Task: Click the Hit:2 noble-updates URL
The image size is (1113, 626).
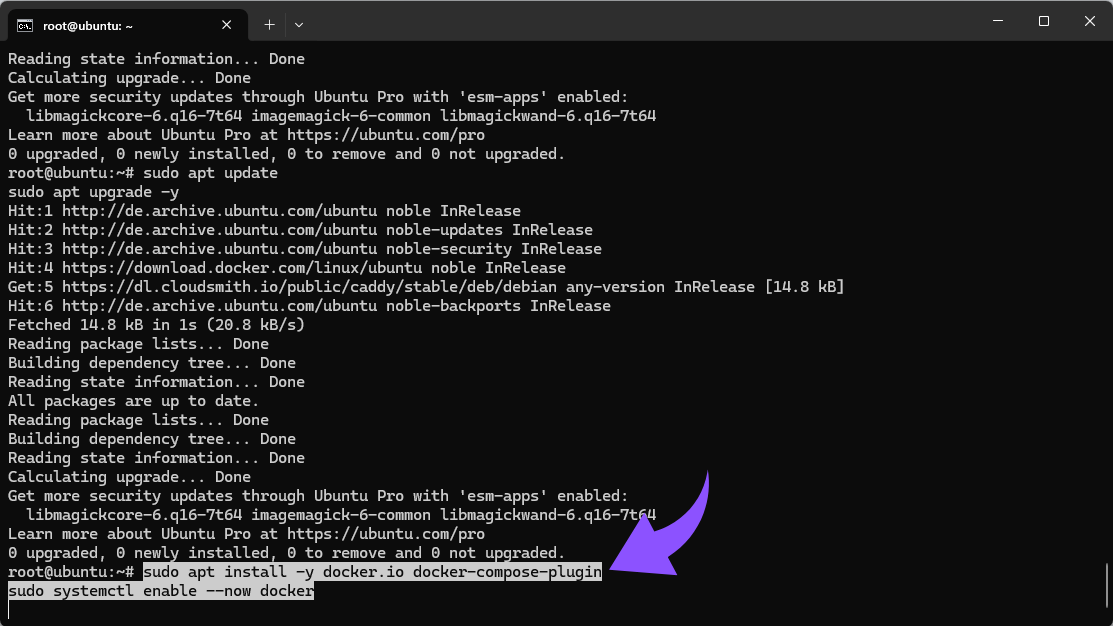Action: [x=219, y=230]
